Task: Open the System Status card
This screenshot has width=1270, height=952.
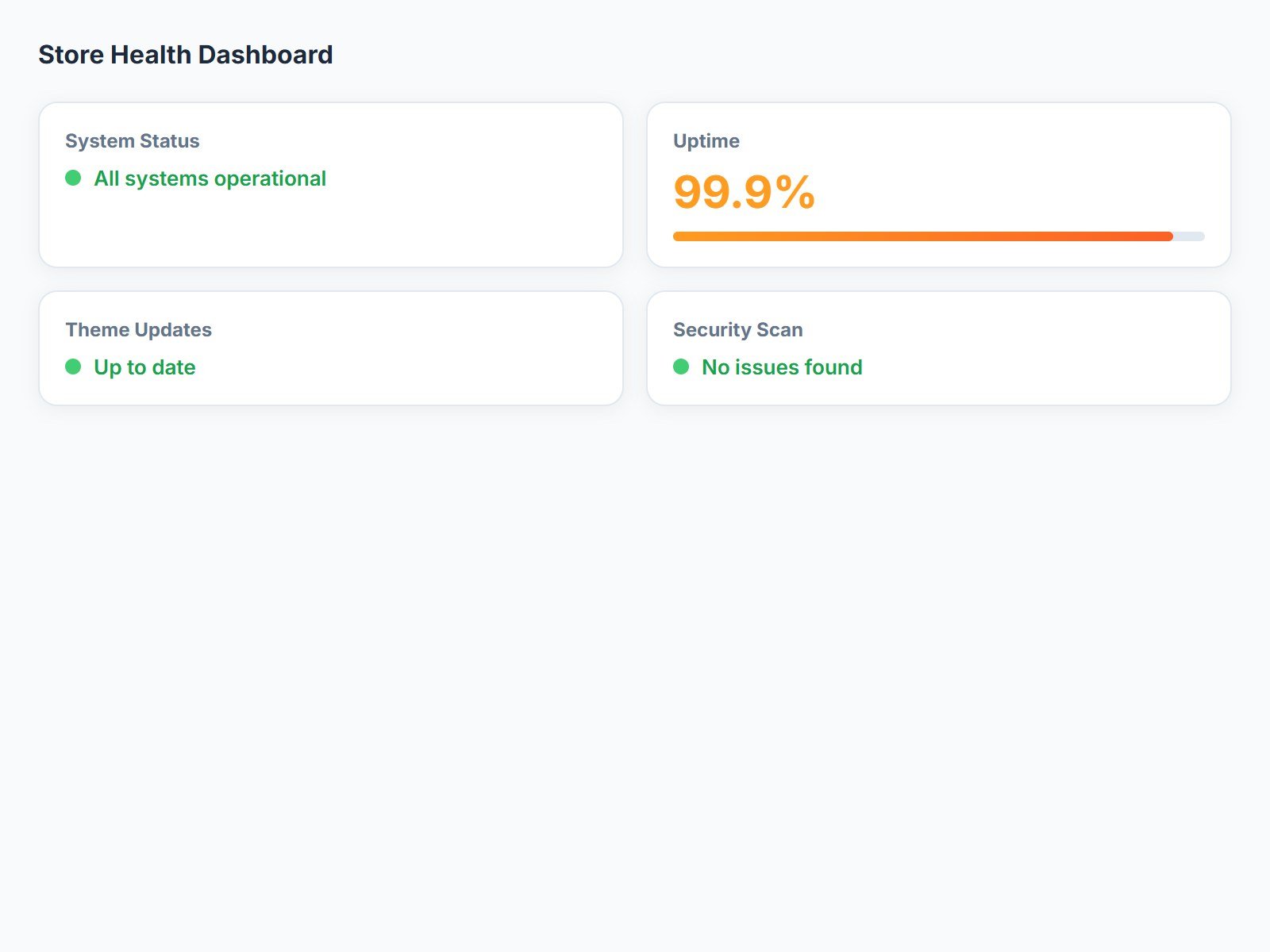Action: pos(331,185)
